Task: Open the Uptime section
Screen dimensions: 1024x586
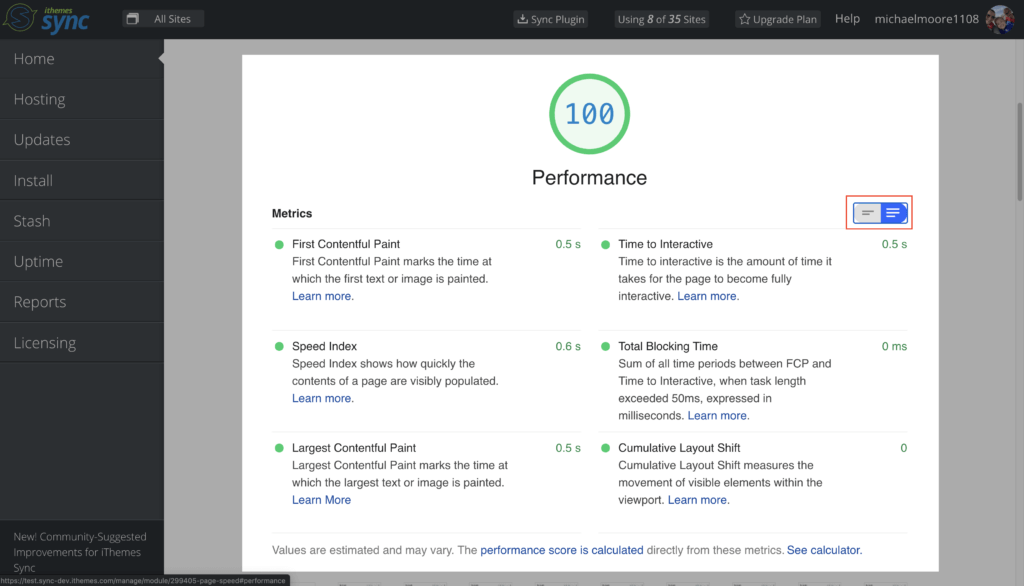Action: [82, 261]
